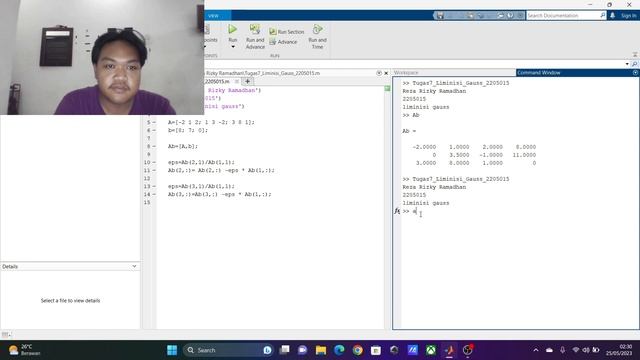Viewport: 640px width, 360px height.
Task: Open the current folder path dropdown arrow
Action: click(627, 64)
